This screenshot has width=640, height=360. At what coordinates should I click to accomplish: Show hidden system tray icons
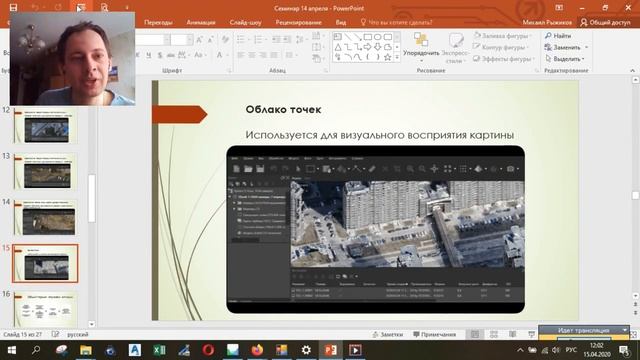(520, 350)
